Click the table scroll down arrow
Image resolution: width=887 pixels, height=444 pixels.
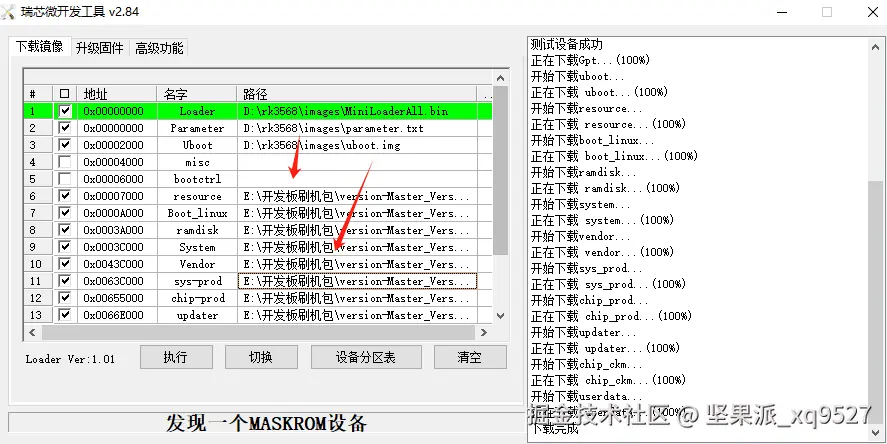pos(500,316)
